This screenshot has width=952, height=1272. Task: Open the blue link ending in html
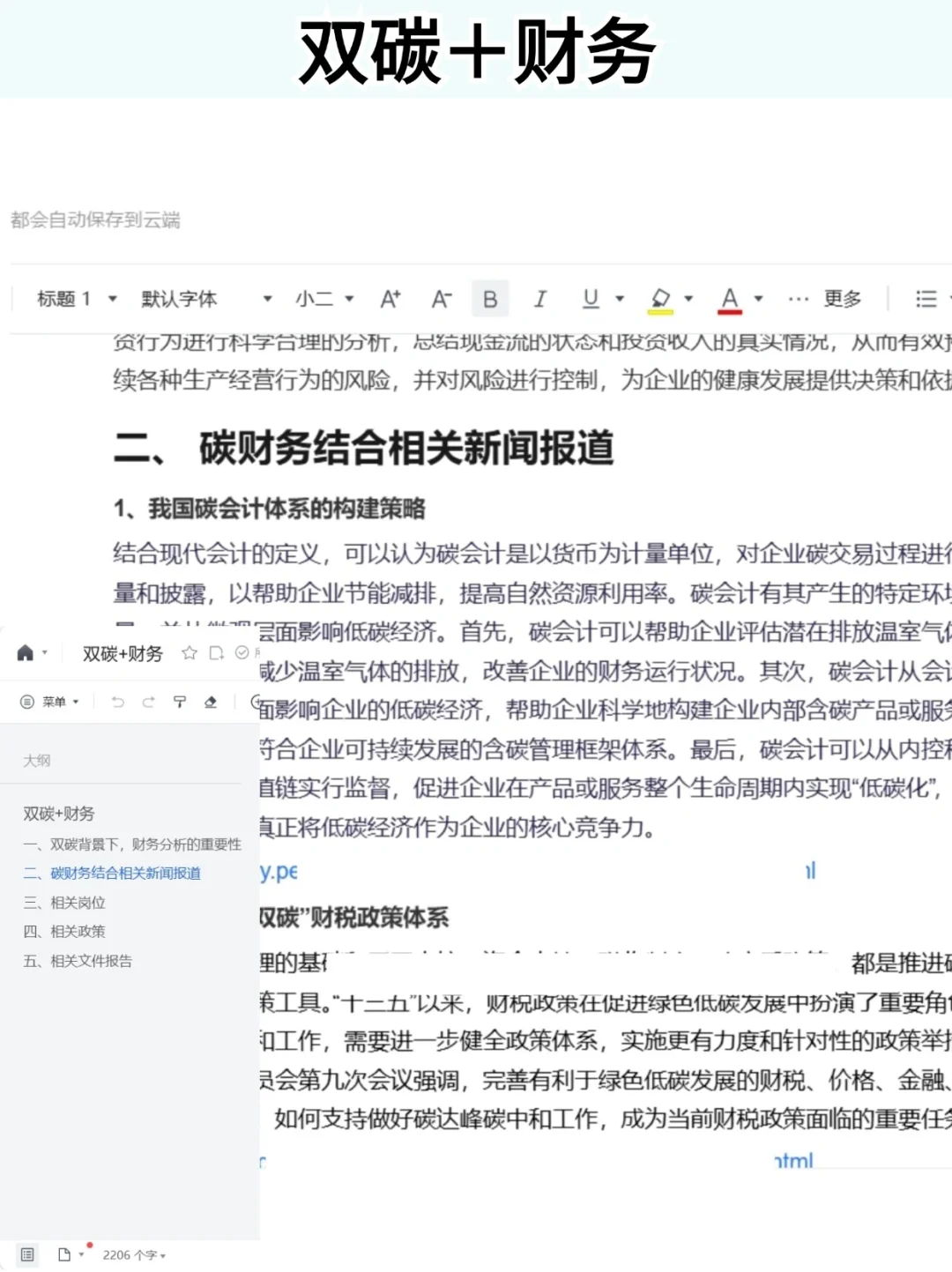[794, 1160]
